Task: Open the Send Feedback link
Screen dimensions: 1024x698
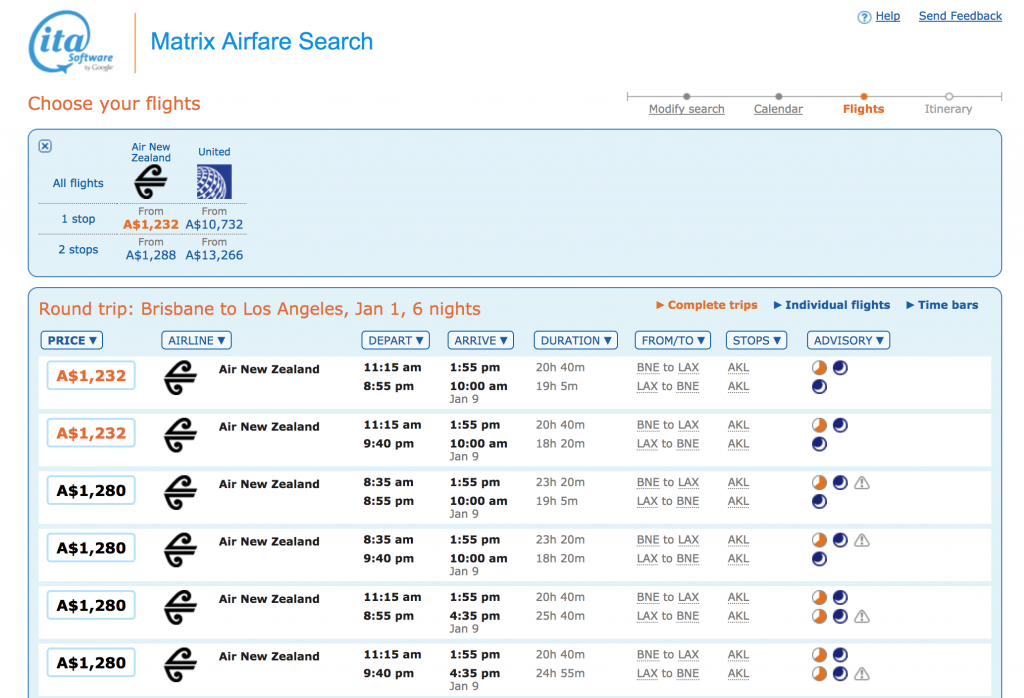Action: (960, 16)
